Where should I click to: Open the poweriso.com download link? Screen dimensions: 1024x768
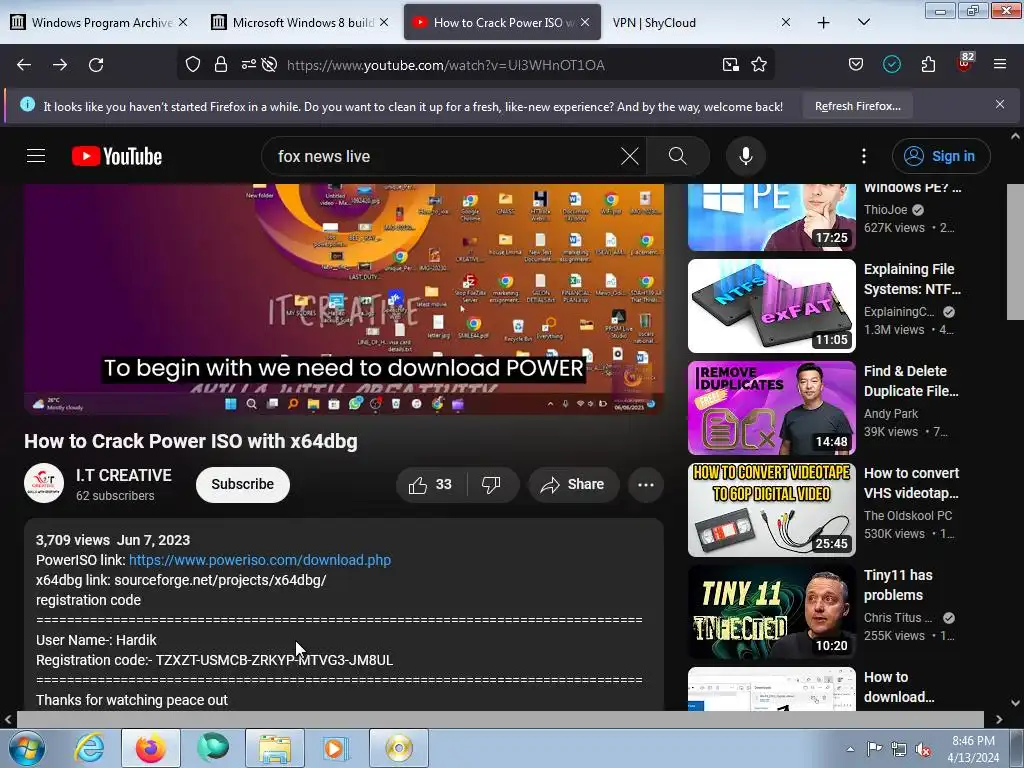pyautogui.click(x=260, y=560)
